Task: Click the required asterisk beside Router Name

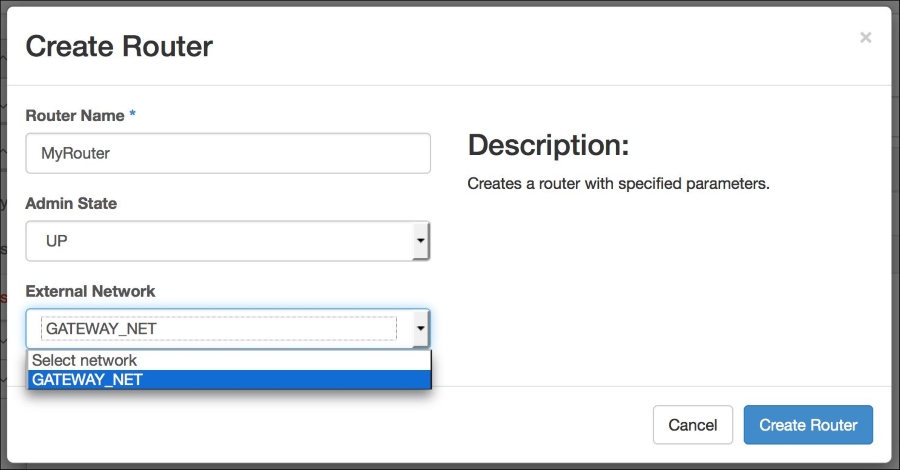Action: (133, 113)
